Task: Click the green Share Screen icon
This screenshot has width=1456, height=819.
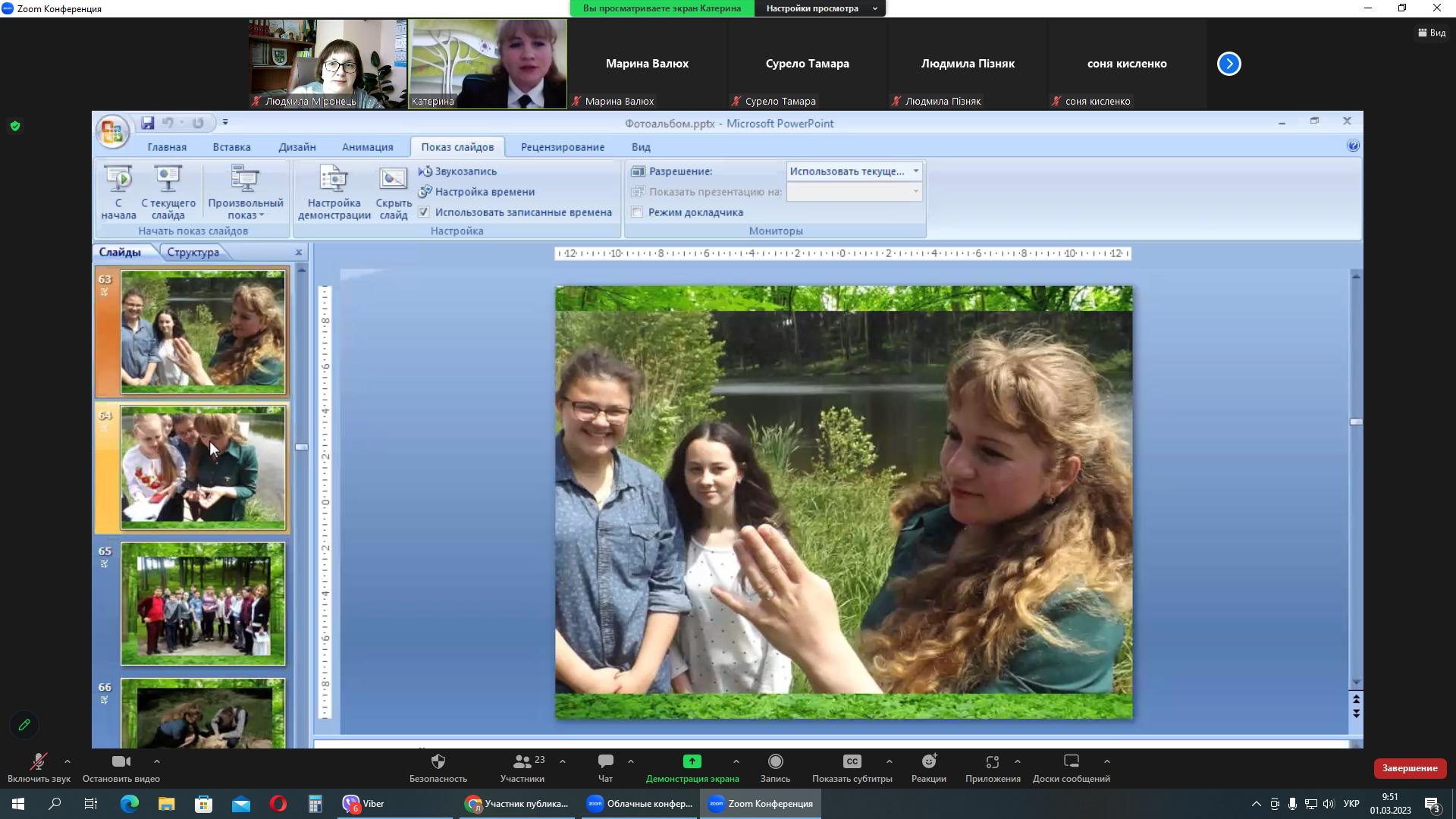Action: pos(692,761)
